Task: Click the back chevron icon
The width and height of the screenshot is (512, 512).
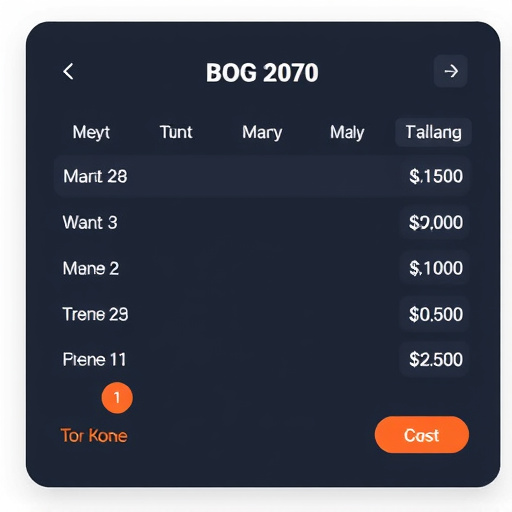Action: click(x=68, y=72)
